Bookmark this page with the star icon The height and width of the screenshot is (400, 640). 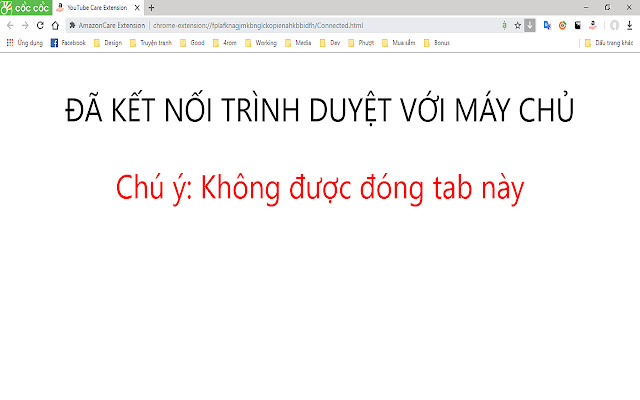[517, 25]
